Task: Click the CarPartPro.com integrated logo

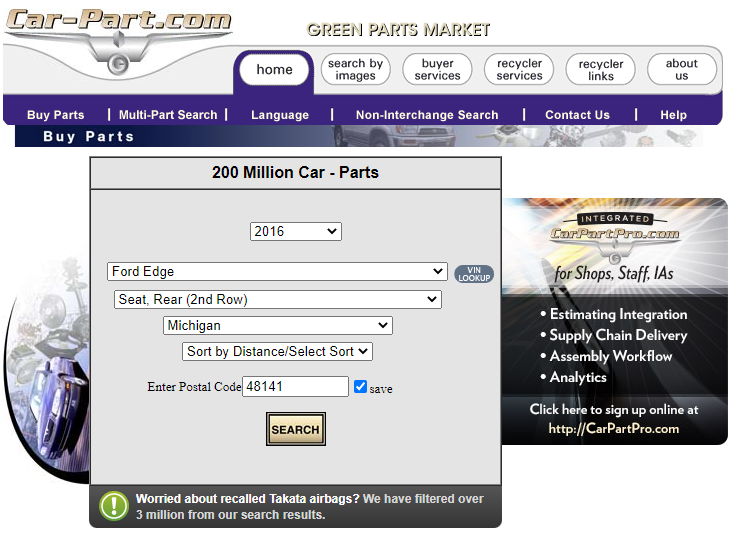Action: coord(614,234)
